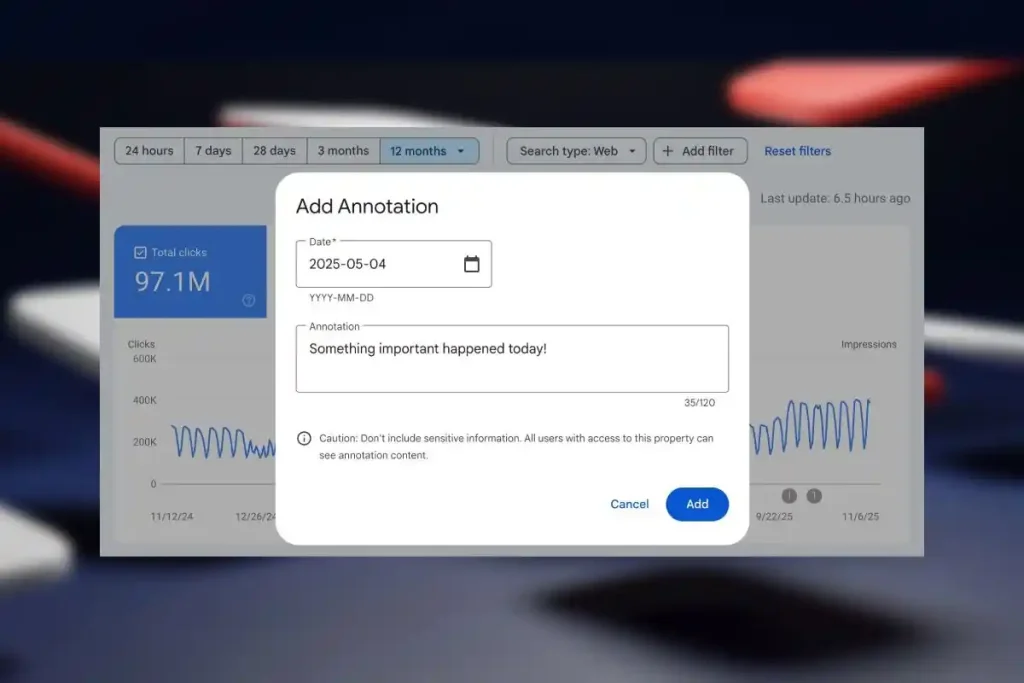Select the 12 months range label

click(x=418, y=151)
